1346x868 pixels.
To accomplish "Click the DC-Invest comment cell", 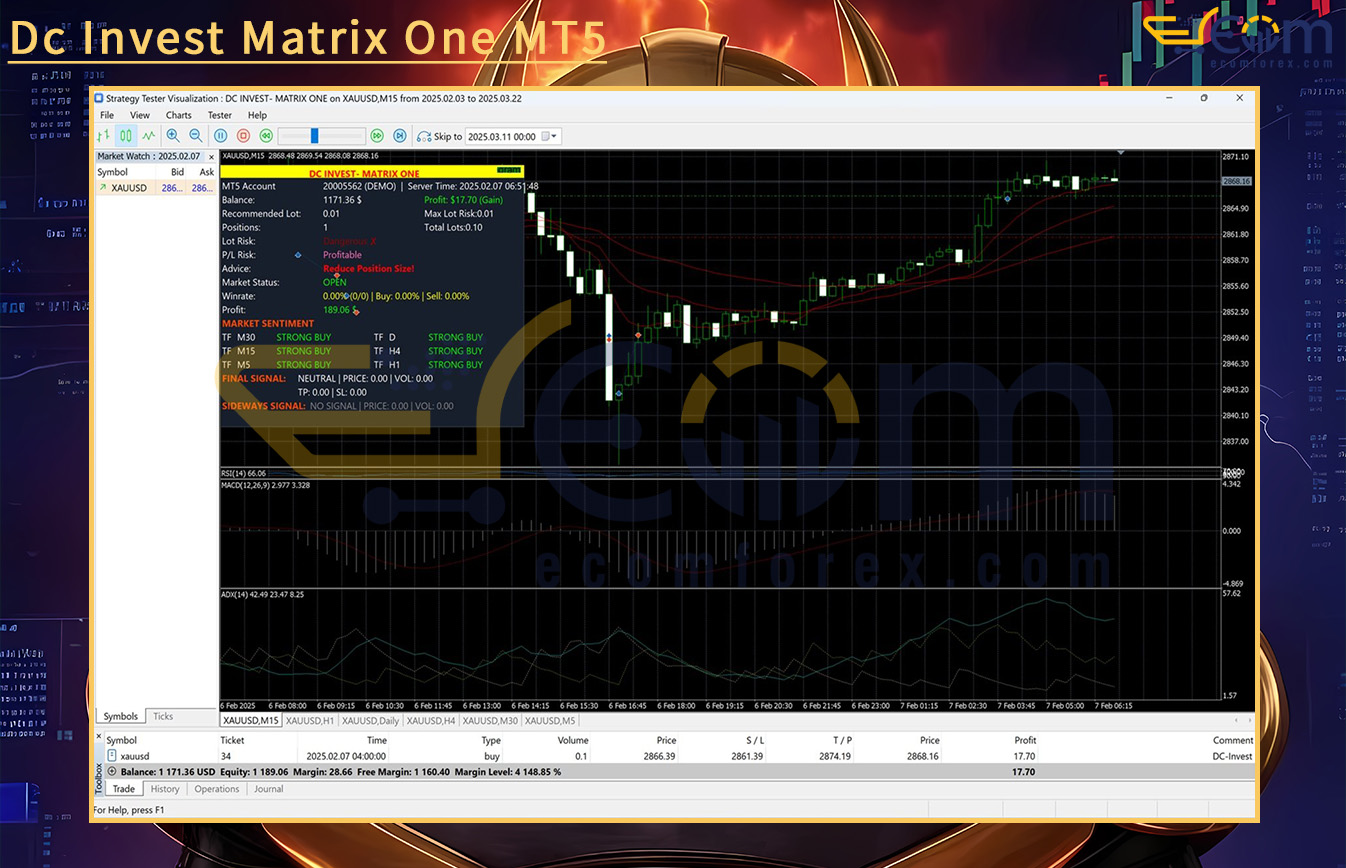I will pyautogui.click(x=1232, y=756).
